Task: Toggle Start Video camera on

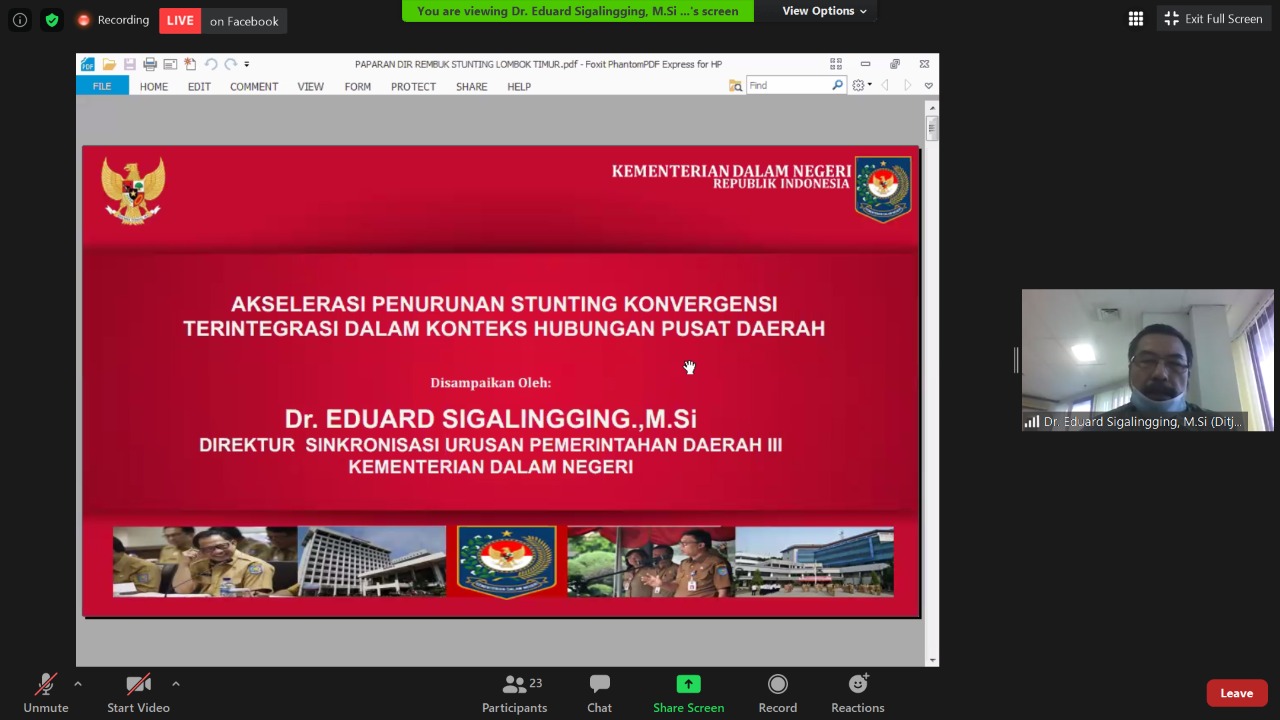Action: pos(138,693)
